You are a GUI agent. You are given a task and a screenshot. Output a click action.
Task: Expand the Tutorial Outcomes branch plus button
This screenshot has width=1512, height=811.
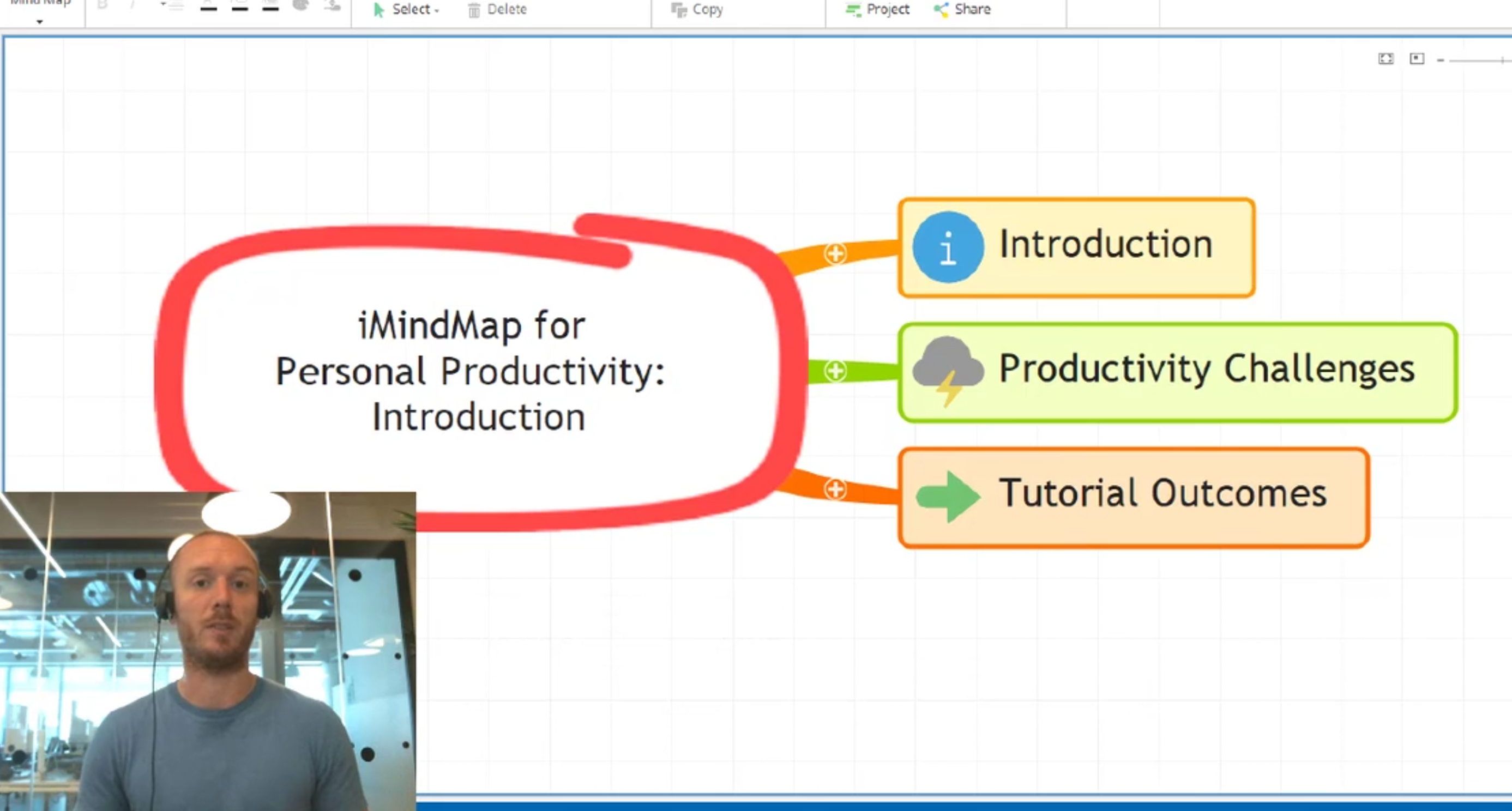click(835, 489)
